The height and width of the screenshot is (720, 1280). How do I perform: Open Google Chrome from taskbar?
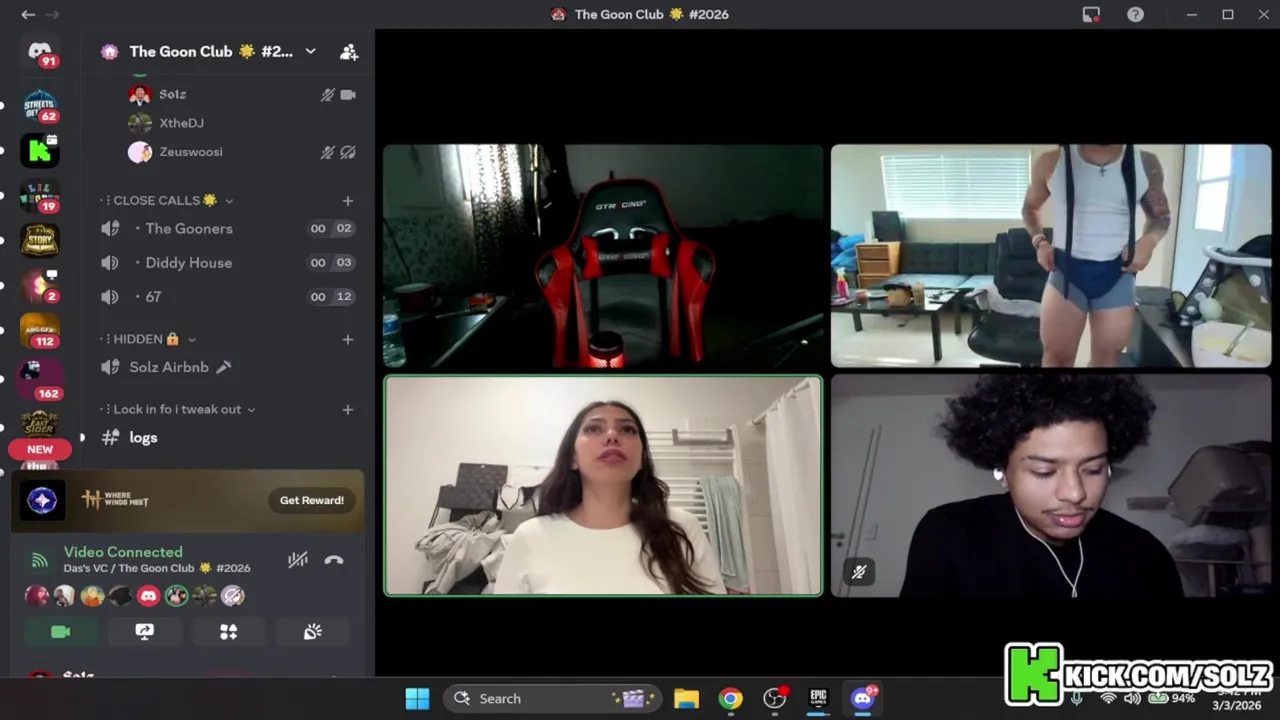click(731, 698)
